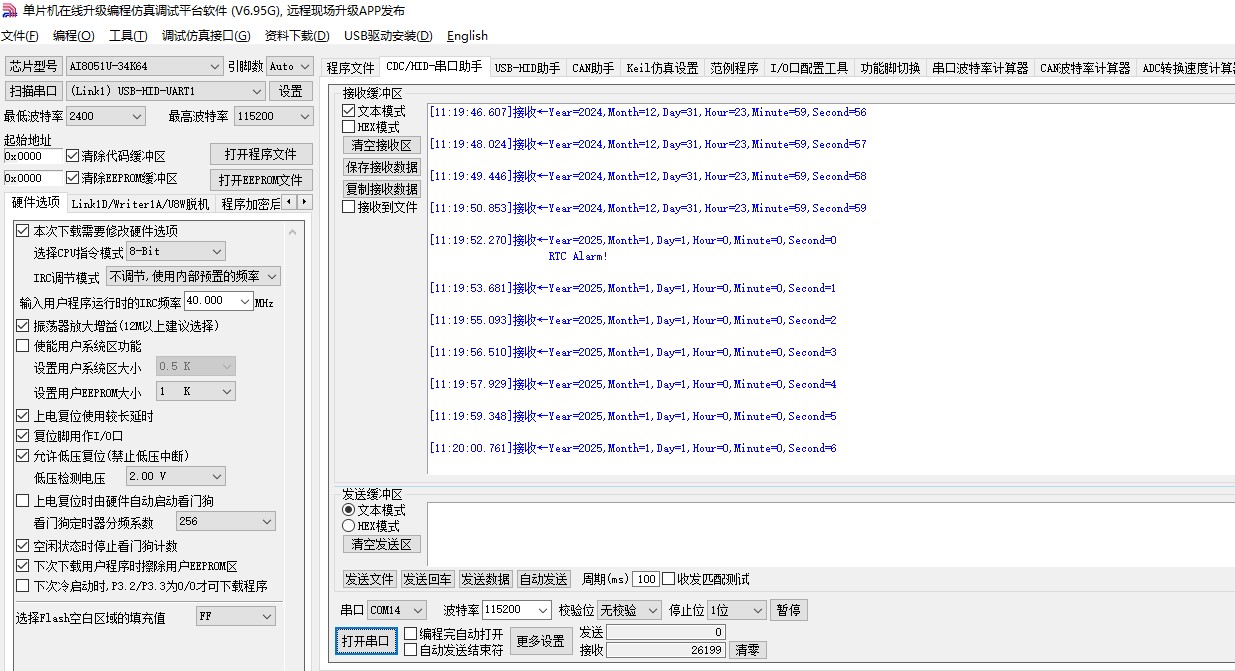This screenshot has width=1235, height=671.
Task: Open the CAN波特率计算器 tab
Action: [x=1085, y=68]
